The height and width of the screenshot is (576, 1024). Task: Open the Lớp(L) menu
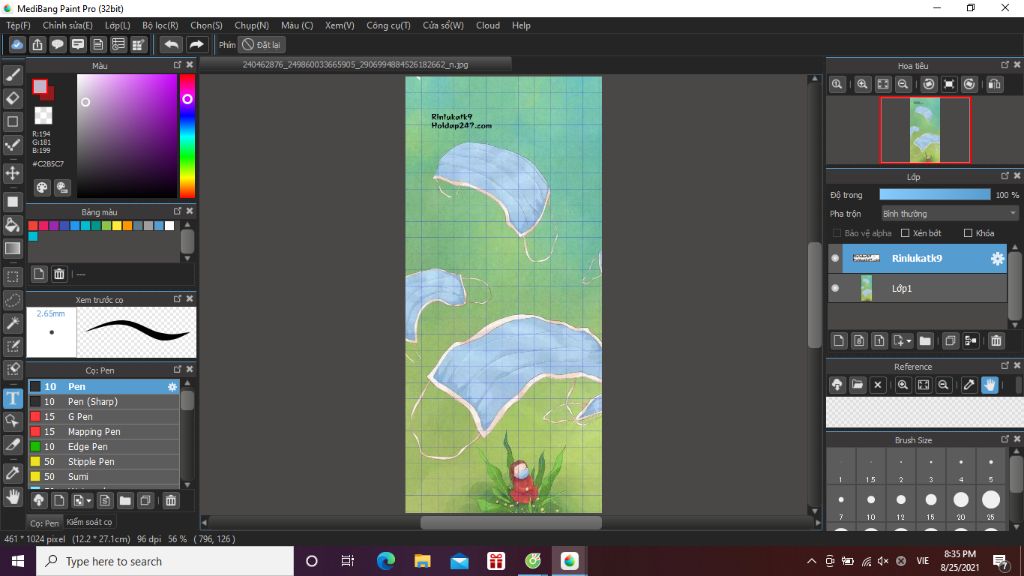(x=118, y=25)
